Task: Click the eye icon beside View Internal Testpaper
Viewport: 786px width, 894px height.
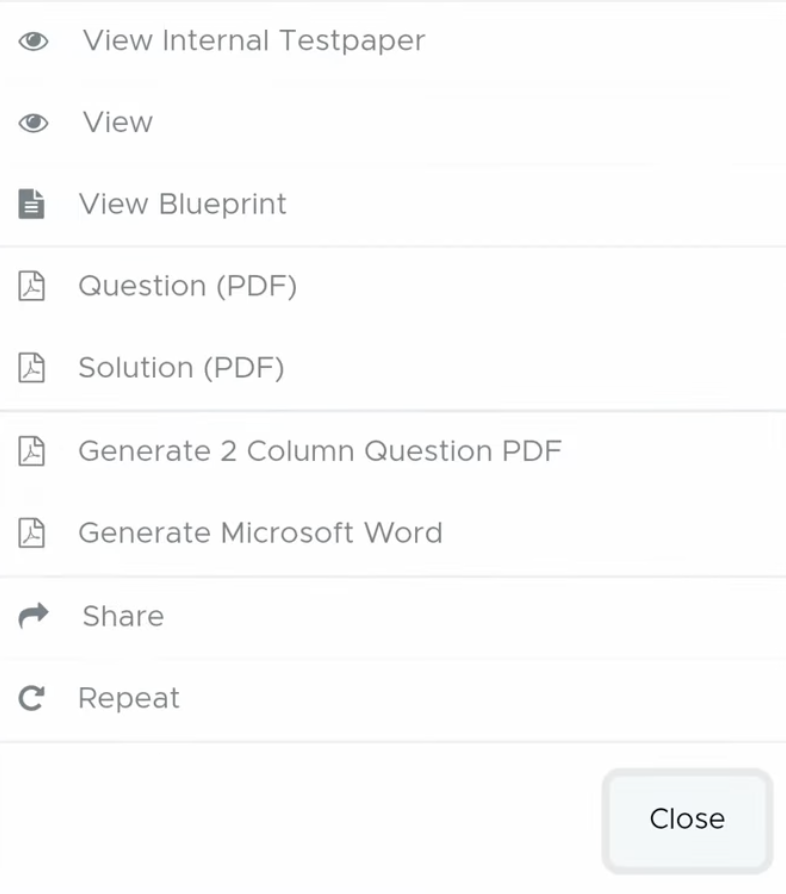Action: pos(33,41)
